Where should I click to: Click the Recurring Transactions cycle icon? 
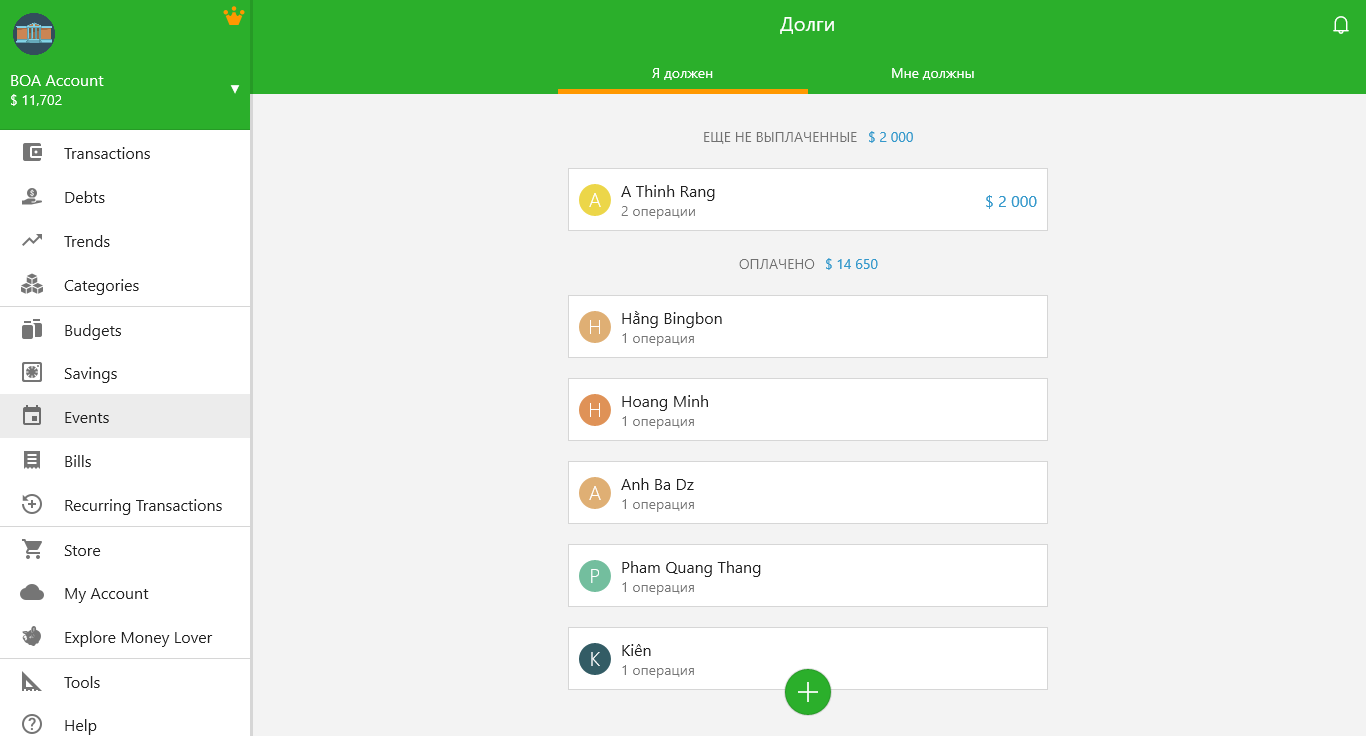click(x=32, y=505)
